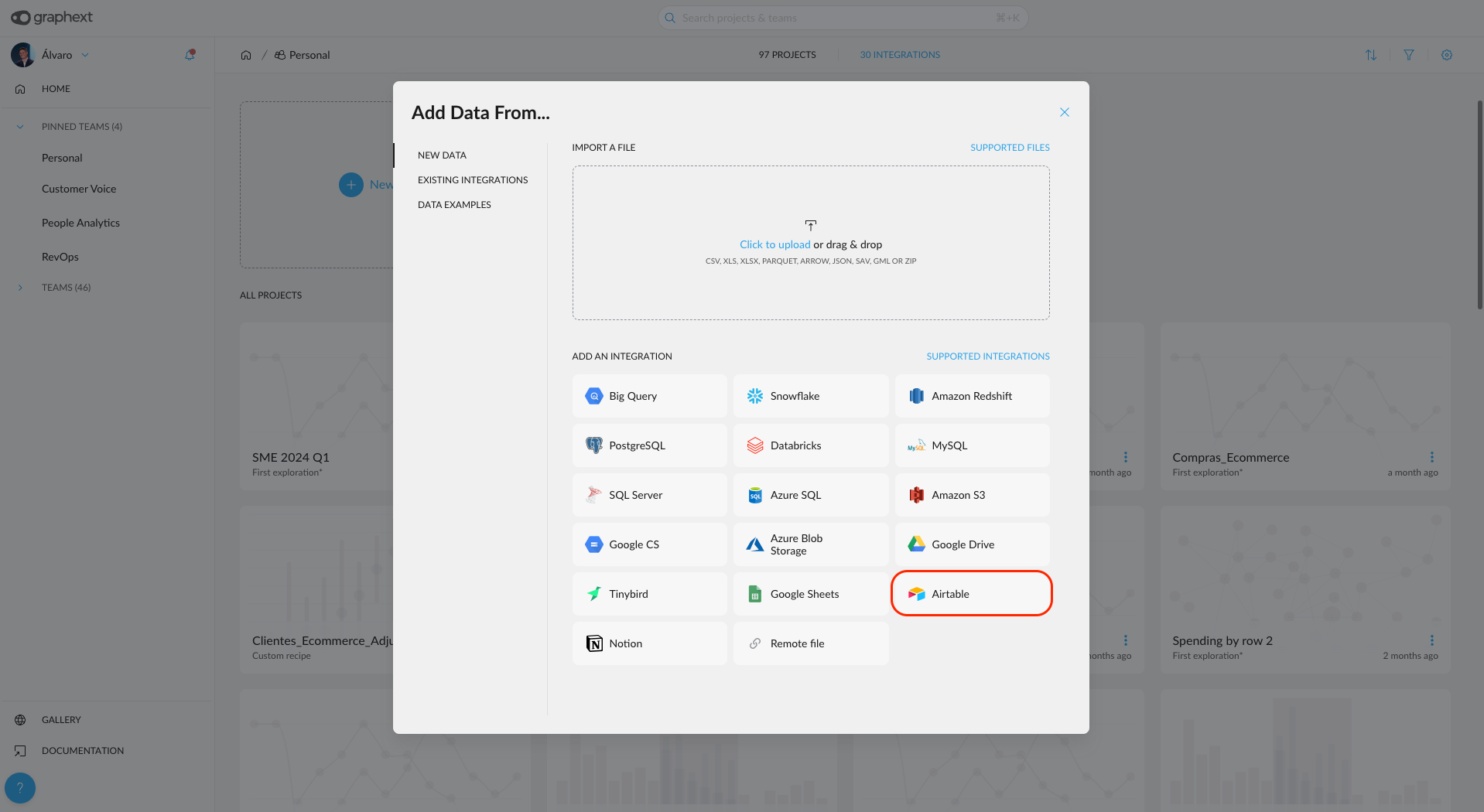1484x812 pixels.
Task: Open the 97 Projects tab
Action: pos(787,55)
